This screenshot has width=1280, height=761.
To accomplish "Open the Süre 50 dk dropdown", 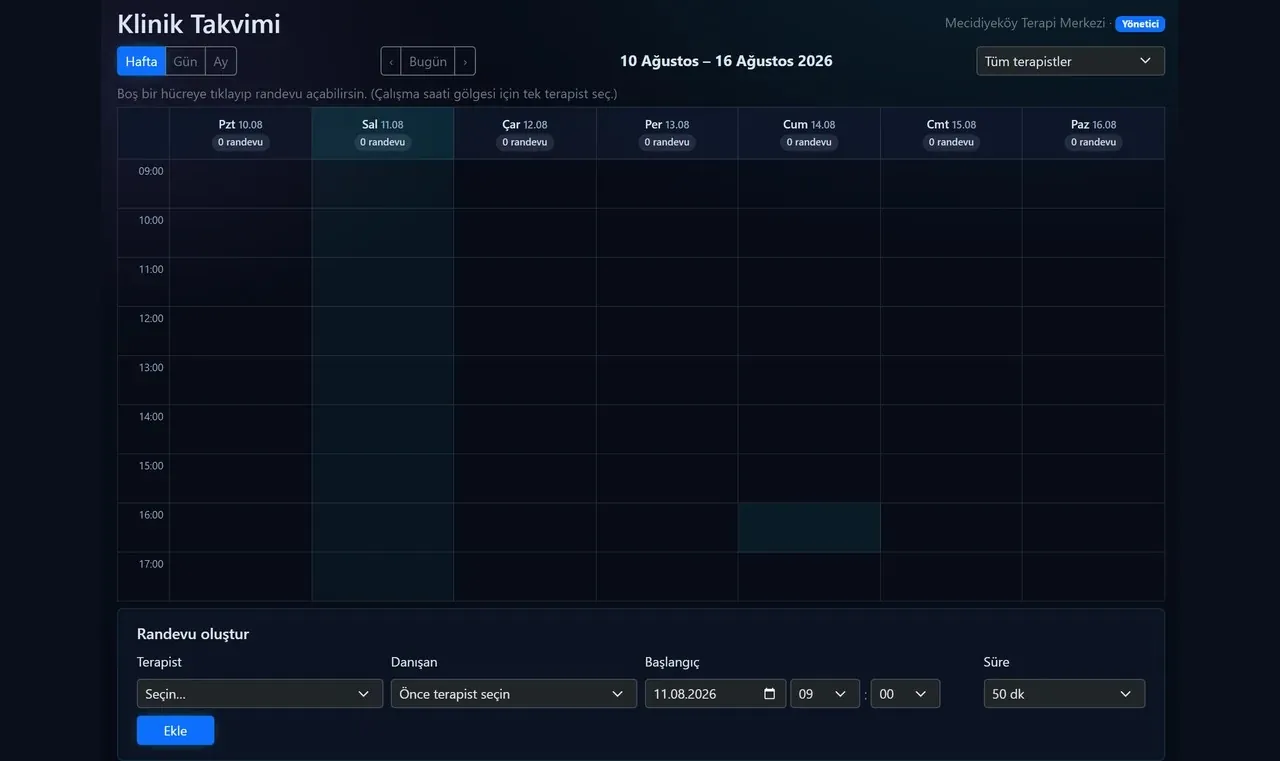I will [1064, 694].
